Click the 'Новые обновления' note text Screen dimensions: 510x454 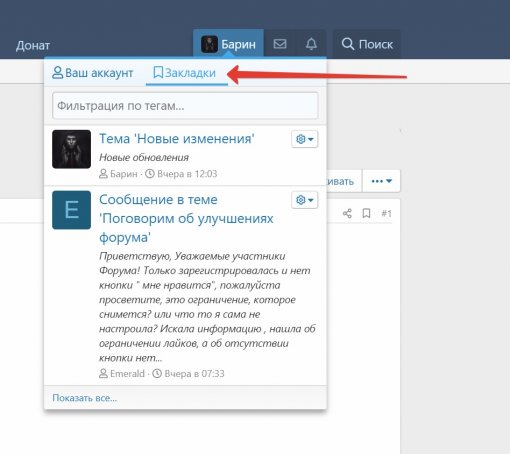(144, 157)
